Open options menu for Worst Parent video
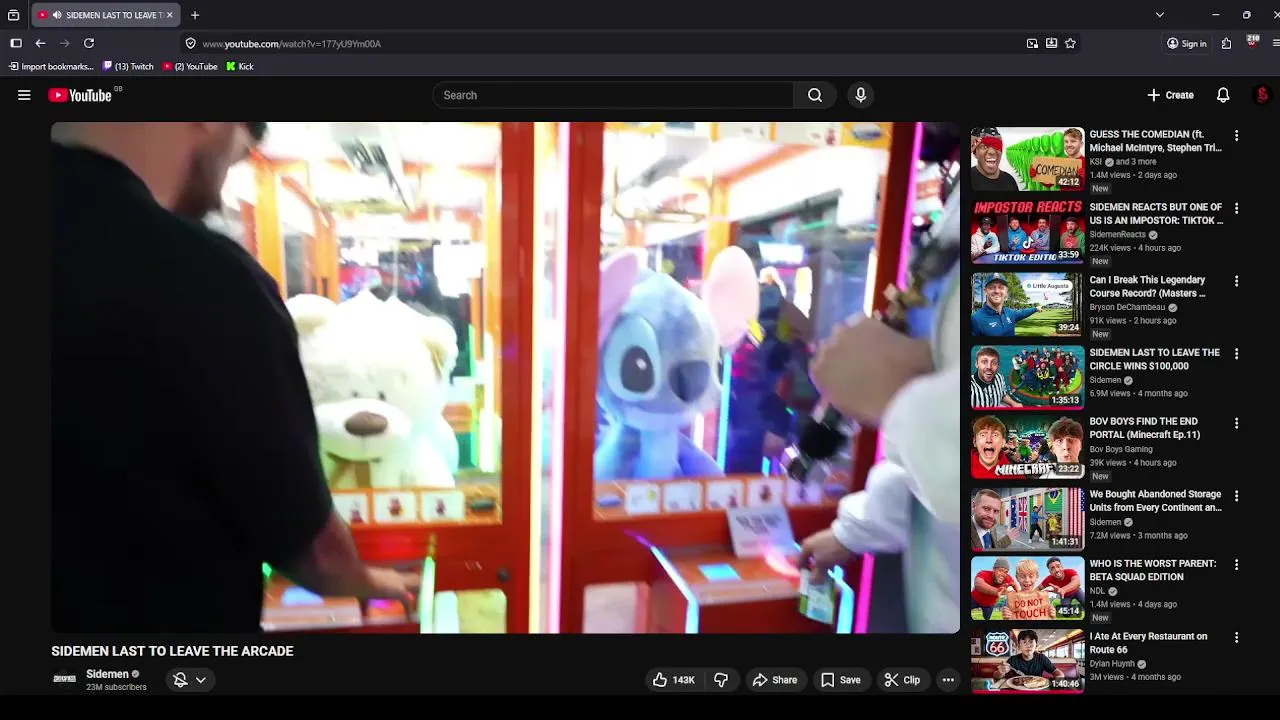1280x720 pixels. click(1236, 564)
